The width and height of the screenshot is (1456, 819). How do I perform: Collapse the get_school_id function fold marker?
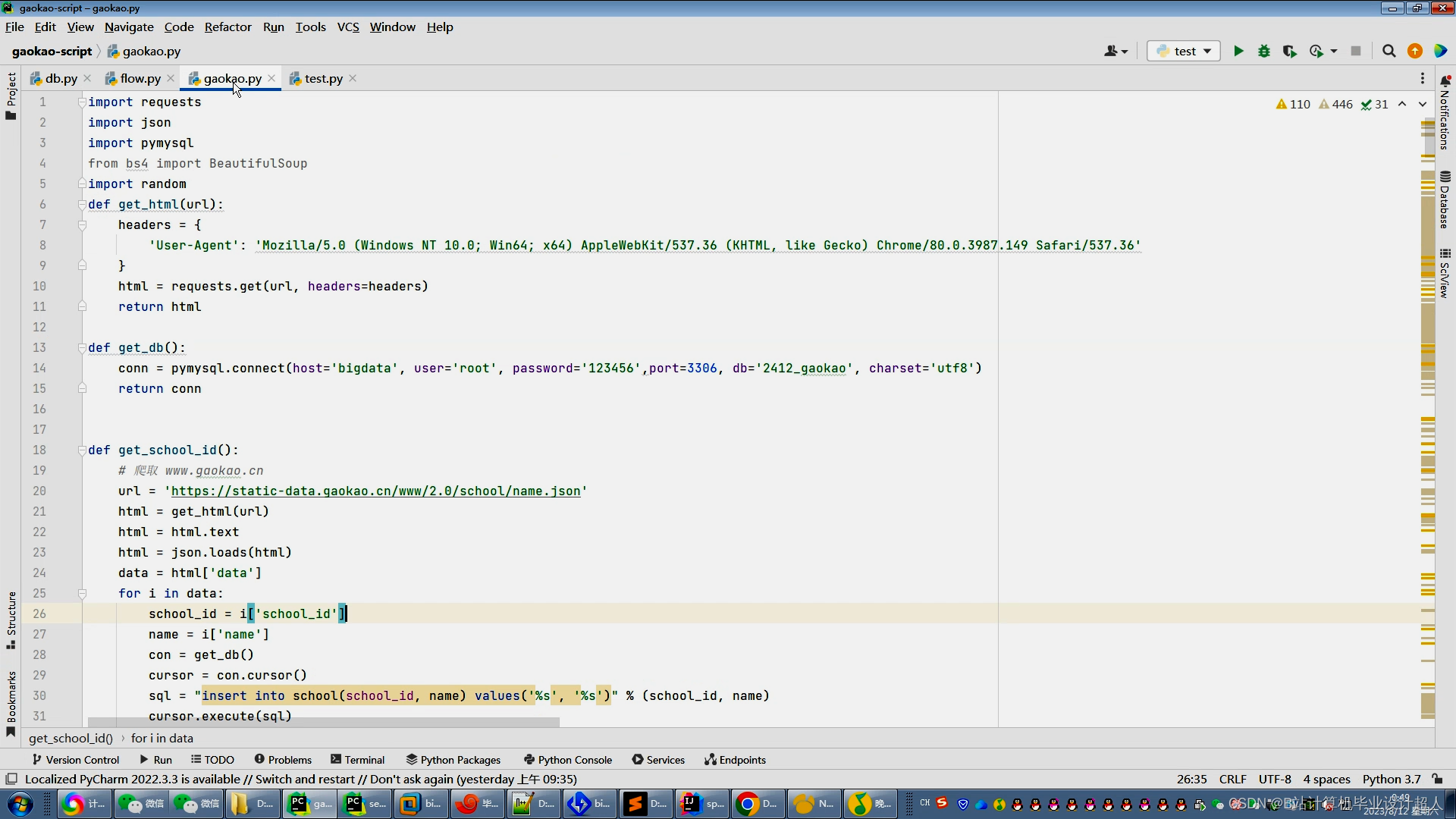[82, 450]
